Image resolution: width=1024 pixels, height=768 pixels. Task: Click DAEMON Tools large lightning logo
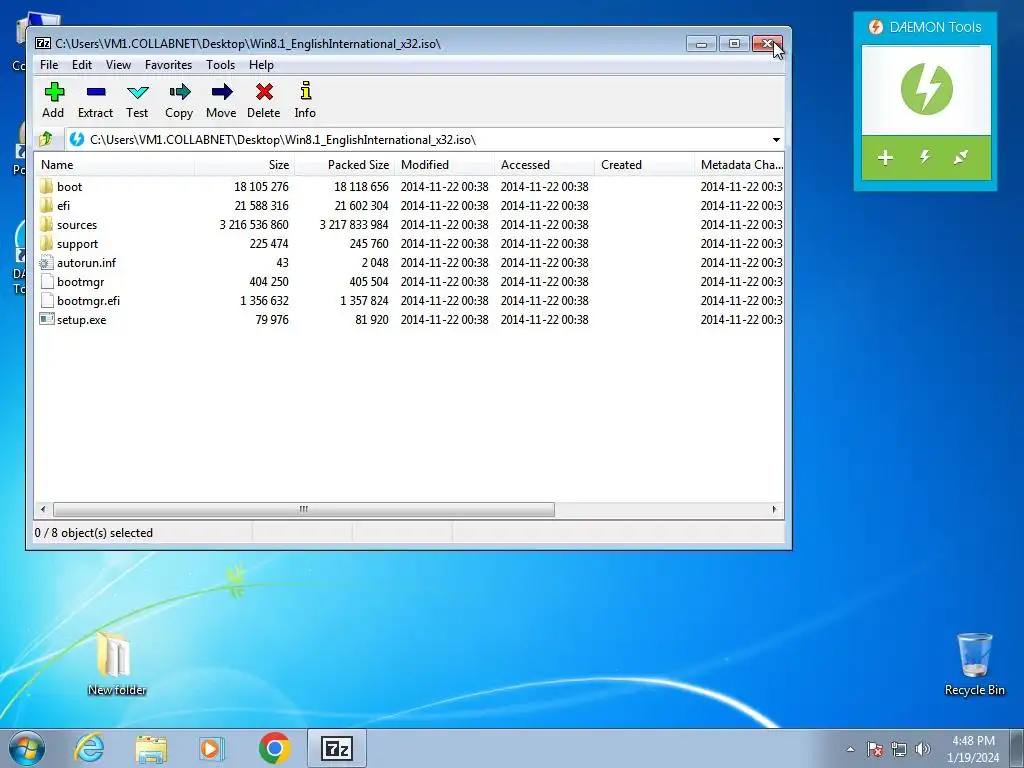(926, 89)
